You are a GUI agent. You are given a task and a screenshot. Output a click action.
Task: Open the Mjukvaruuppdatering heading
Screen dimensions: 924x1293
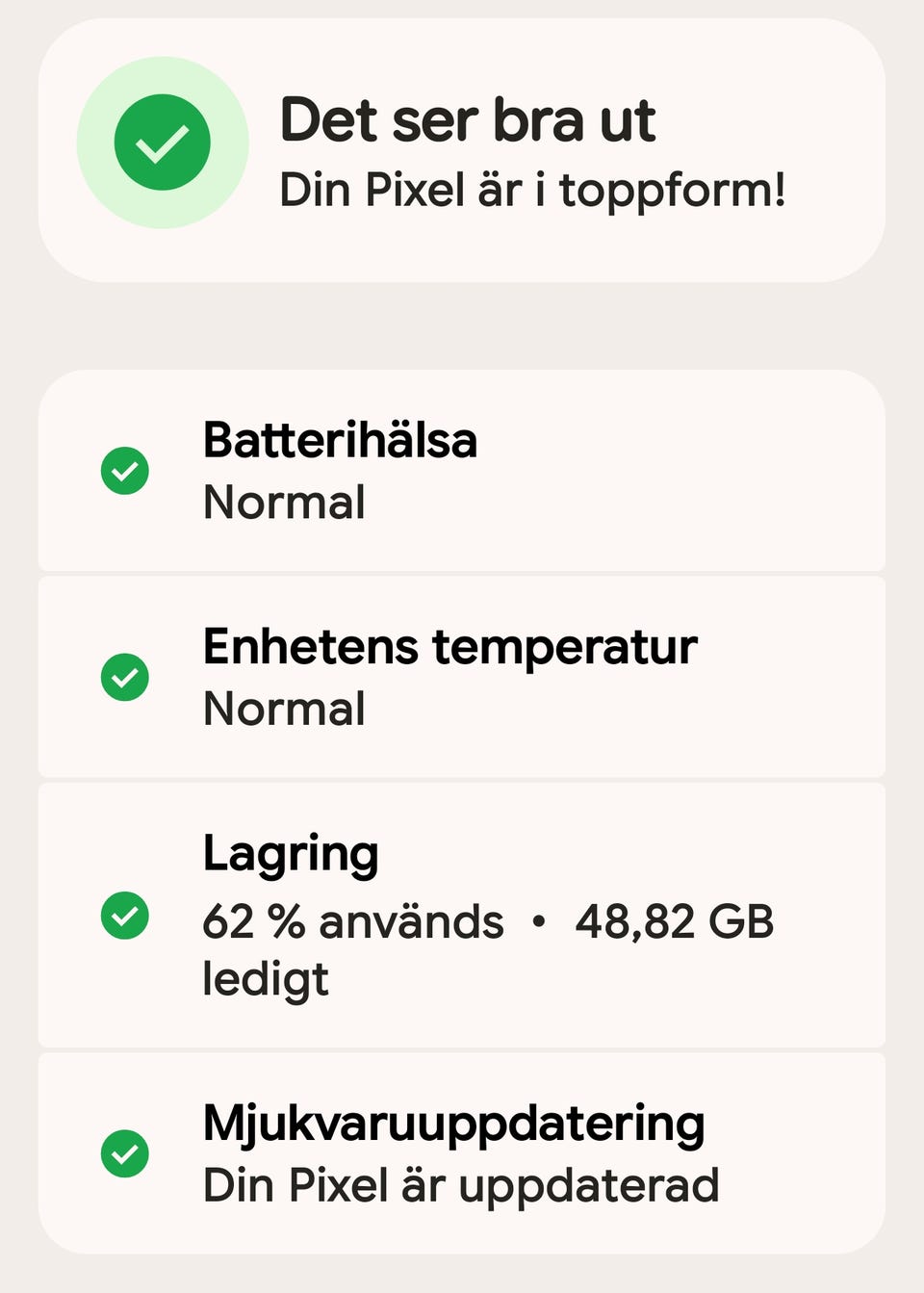[x=453, y=1124]
